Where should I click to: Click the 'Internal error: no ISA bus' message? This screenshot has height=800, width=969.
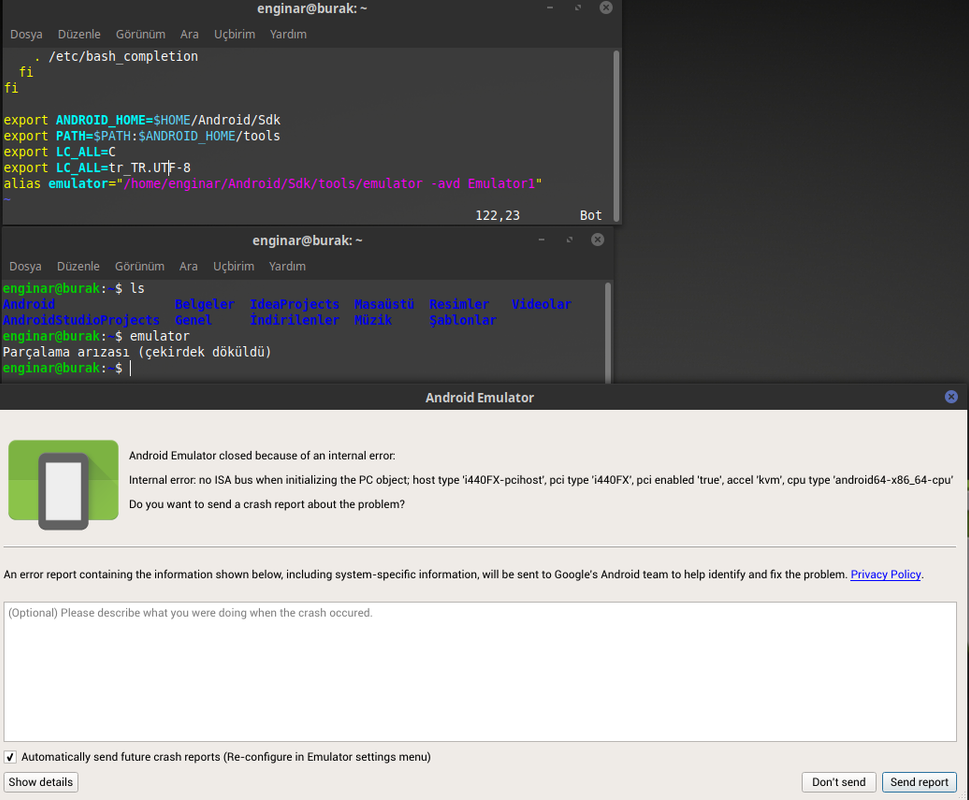tap(541, 480)
